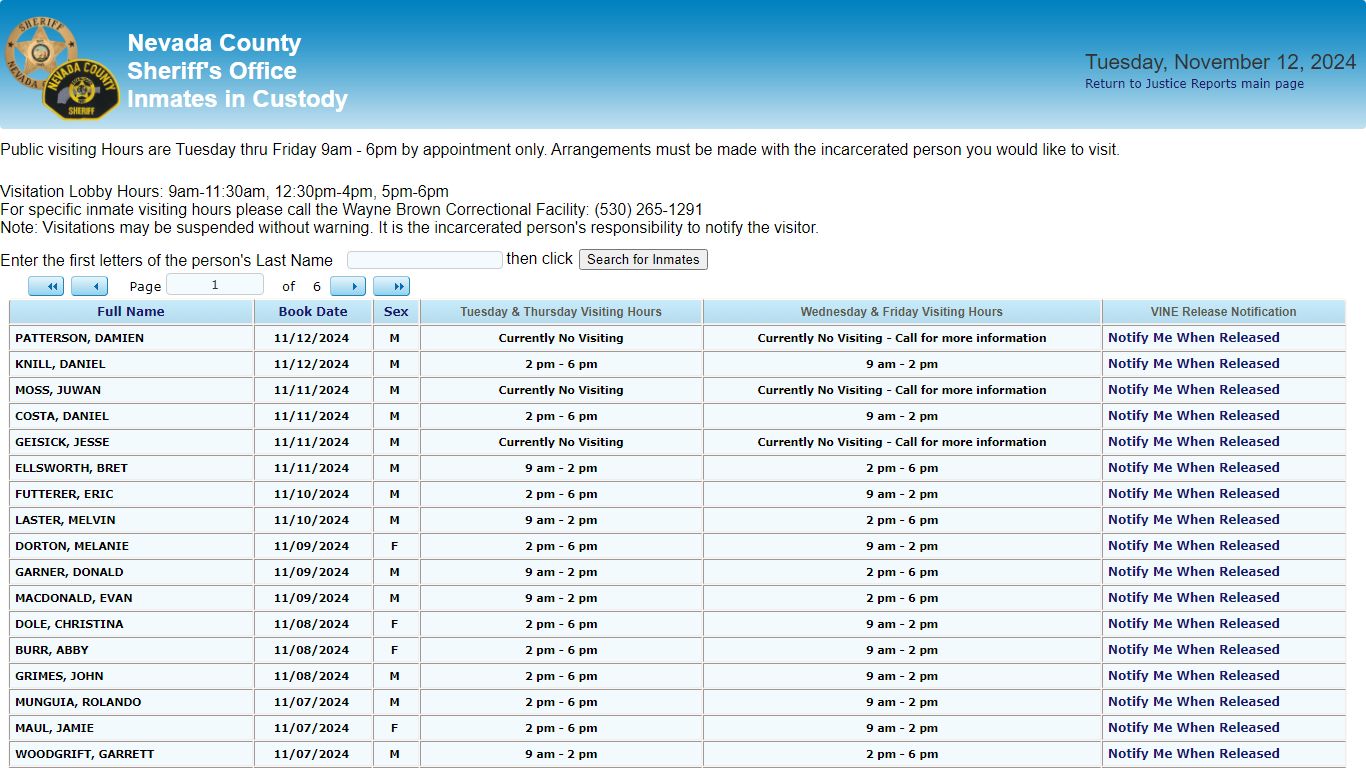Notify Me When Released for PATTERSON, DAMIEN
This screenshot has width=1366, height=768.
1193,338
